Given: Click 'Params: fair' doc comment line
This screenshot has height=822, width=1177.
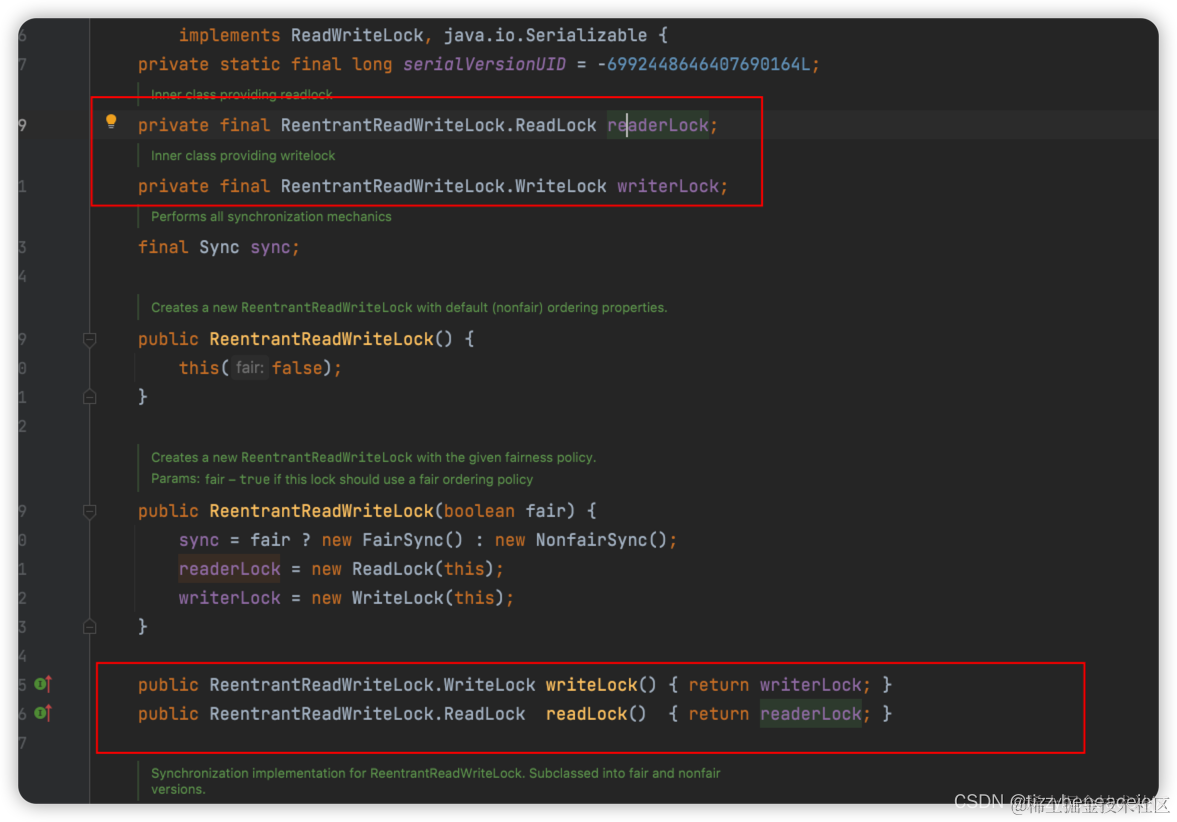Looking at the screenshot, I should pyautogui.click(x=342, y=480).
